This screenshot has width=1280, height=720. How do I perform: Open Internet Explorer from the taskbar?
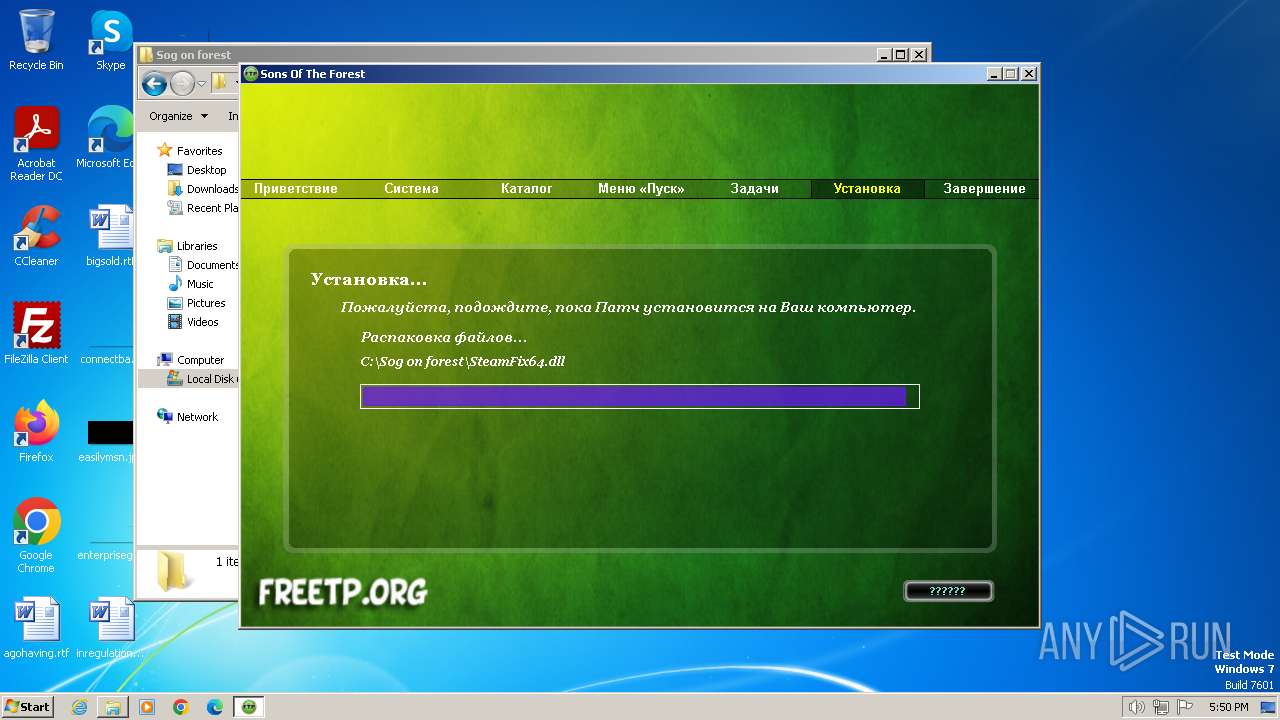[x=79, y=707]
